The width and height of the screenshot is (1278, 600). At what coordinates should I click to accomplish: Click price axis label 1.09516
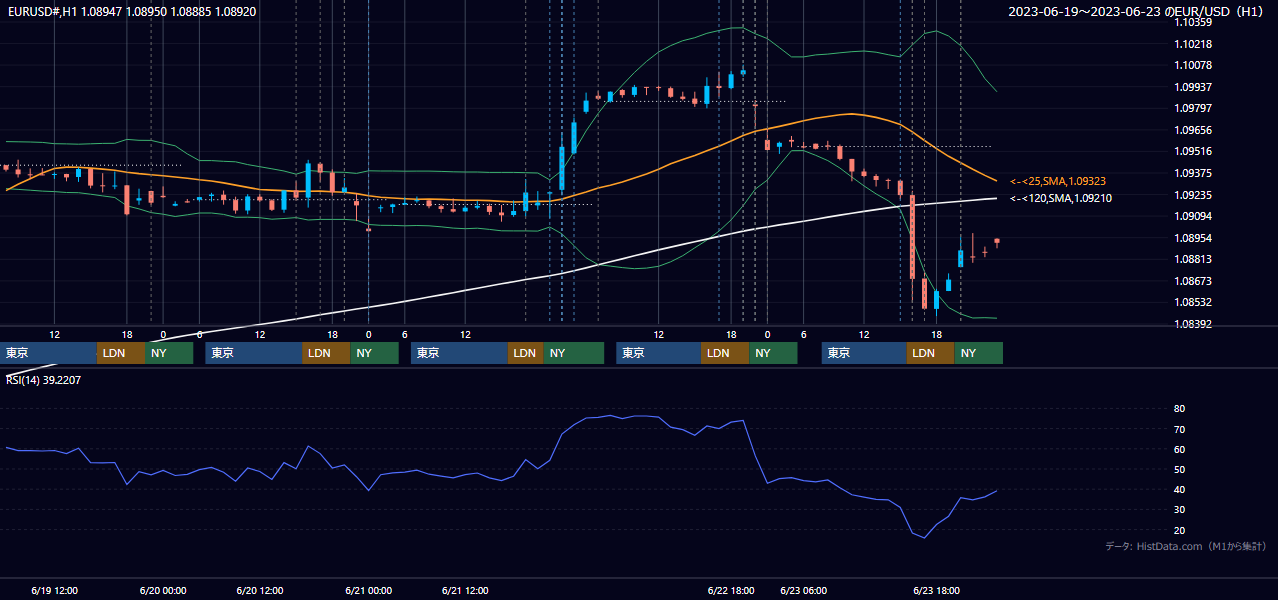click(1193, 151)
